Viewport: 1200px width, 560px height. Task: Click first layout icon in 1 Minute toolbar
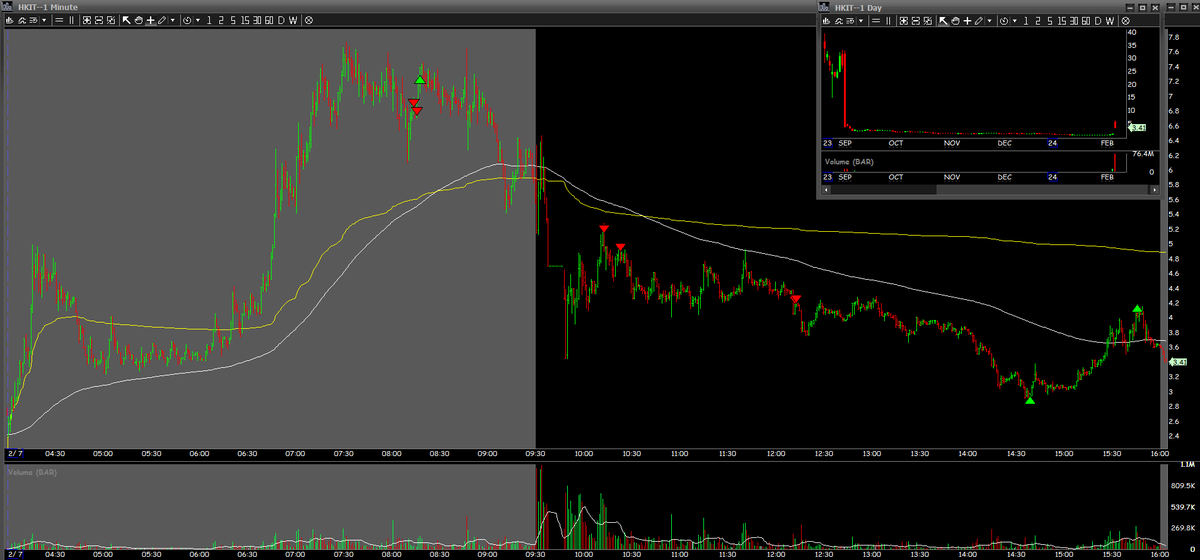point(86,20)
